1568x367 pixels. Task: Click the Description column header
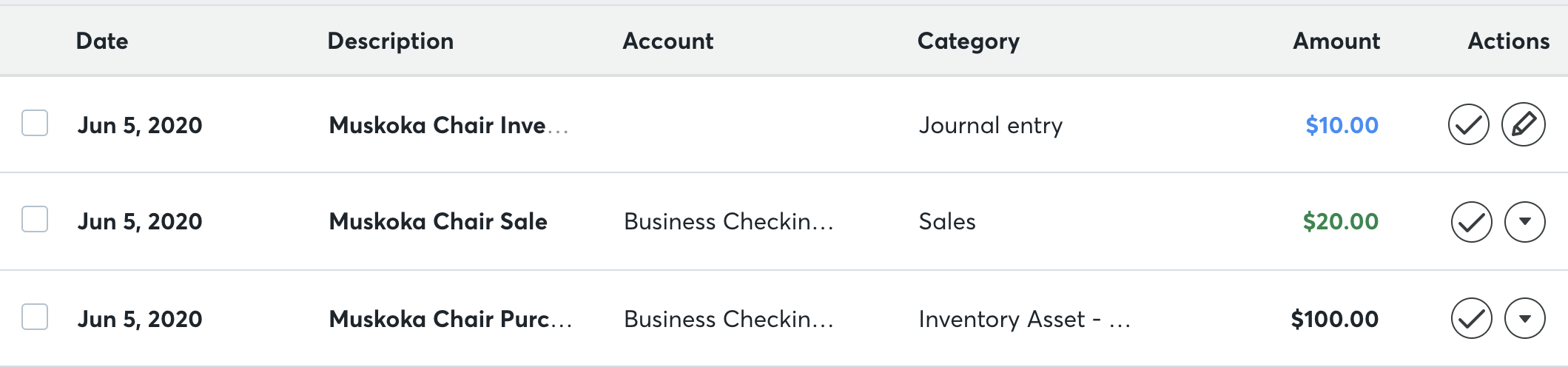(390, 41)
